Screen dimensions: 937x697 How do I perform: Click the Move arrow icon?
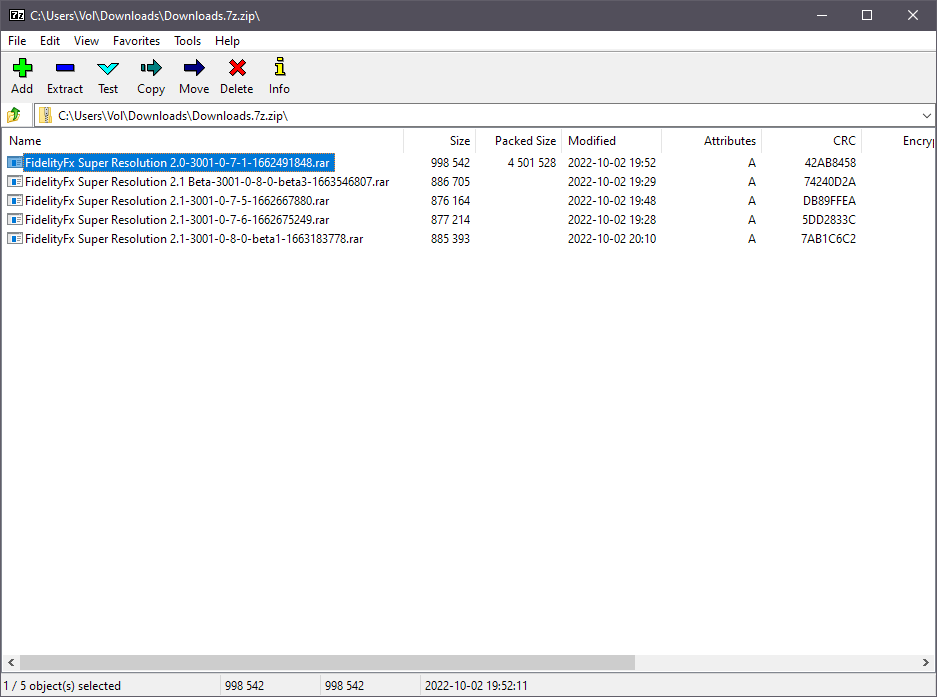click(x=194, y=68)
